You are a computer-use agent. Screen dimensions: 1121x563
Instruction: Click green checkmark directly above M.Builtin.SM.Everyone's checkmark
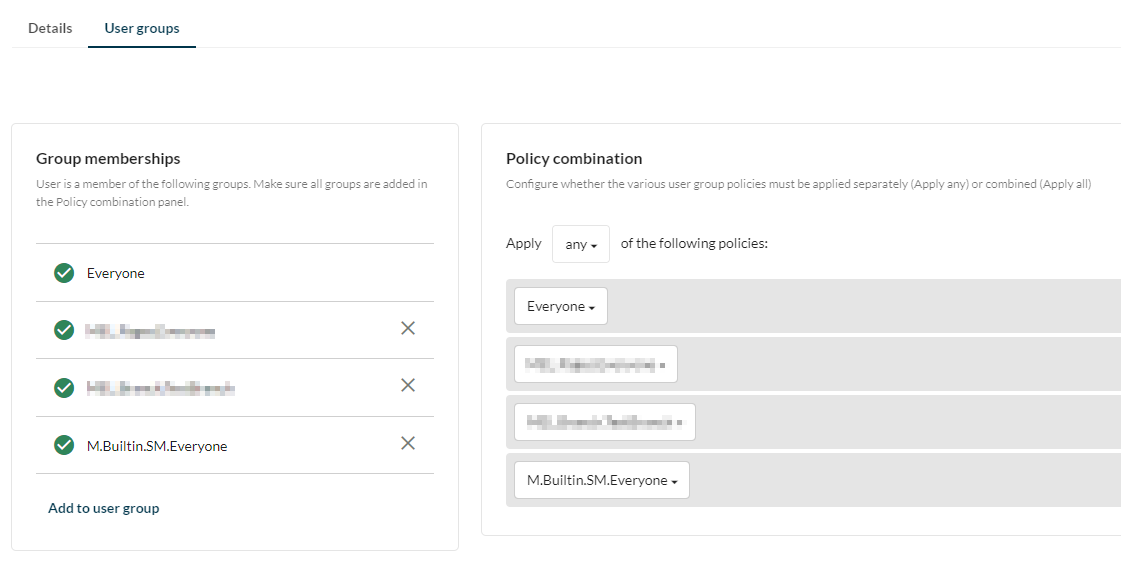pos(64,387)
